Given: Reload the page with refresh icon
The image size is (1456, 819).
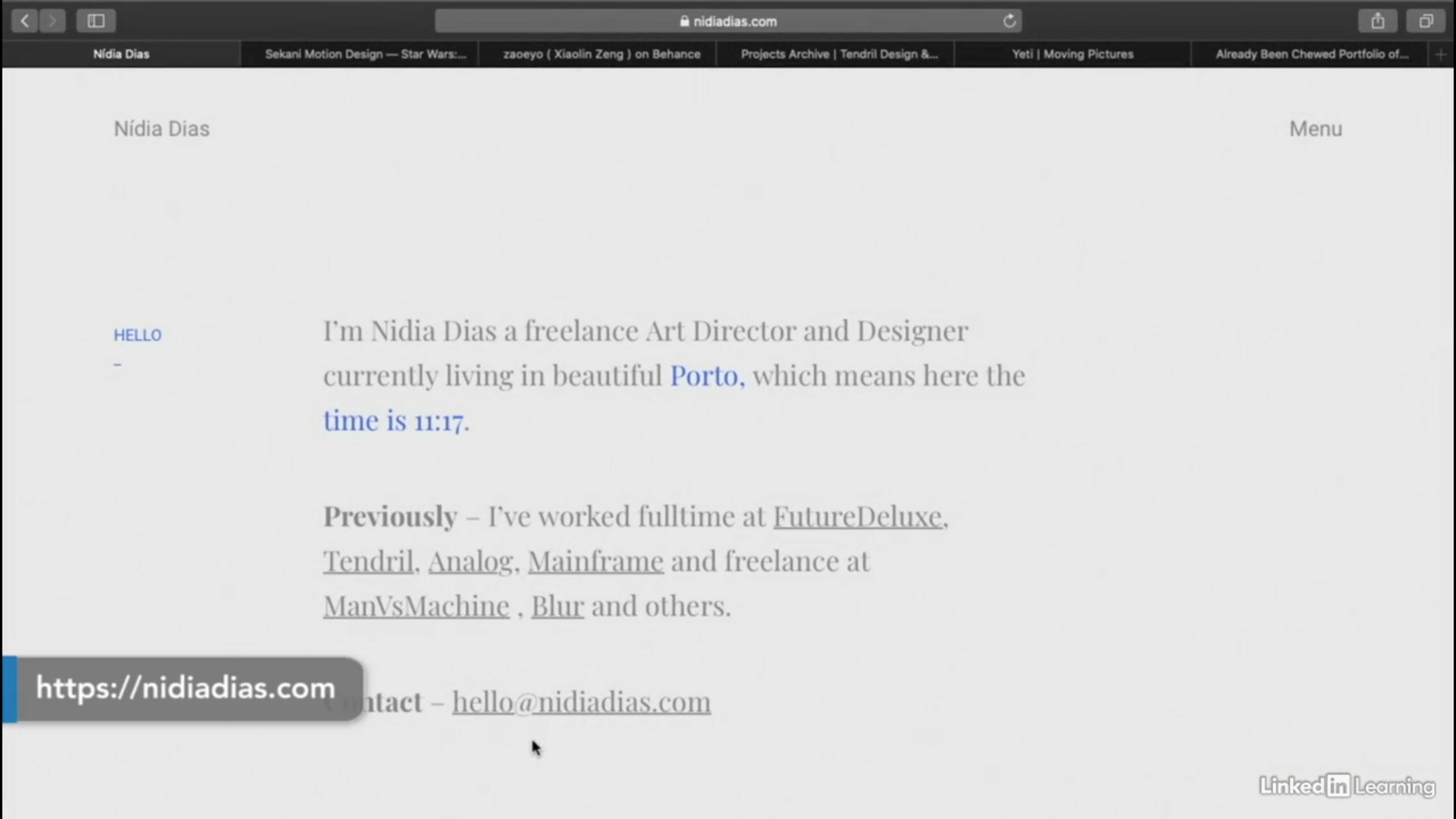Looking at the screenshot, I should pos(1009,22).
